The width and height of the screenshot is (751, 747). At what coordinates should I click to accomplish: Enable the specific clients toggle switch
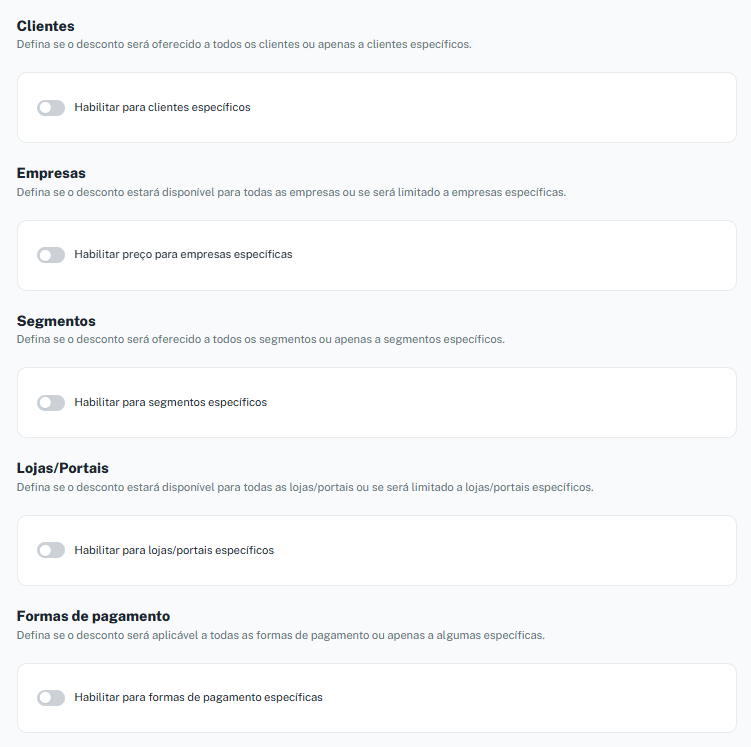point(51,108)
